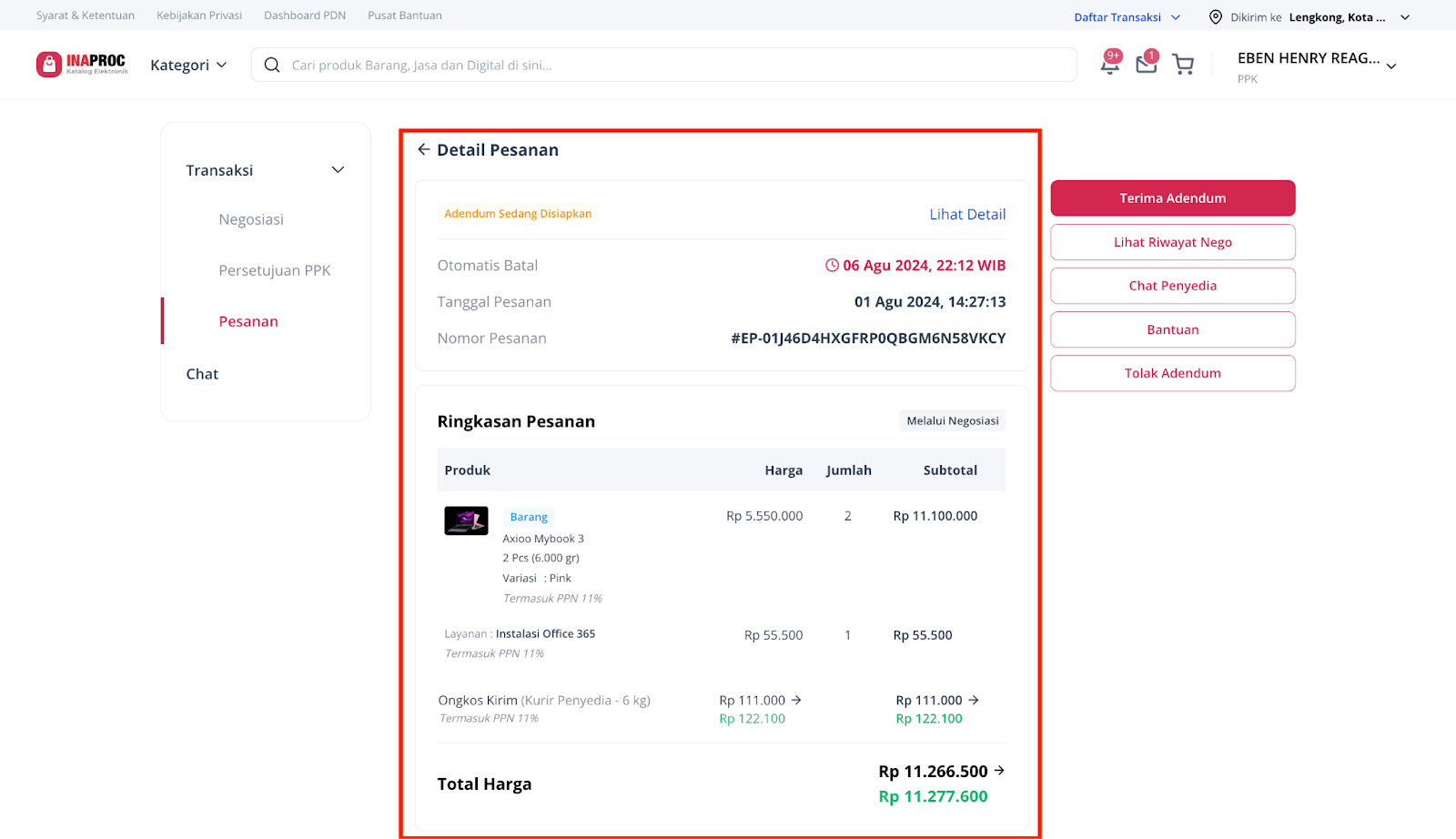
Task: Click the back arrow beside Detail Pesanan
Action: [423, 150]
